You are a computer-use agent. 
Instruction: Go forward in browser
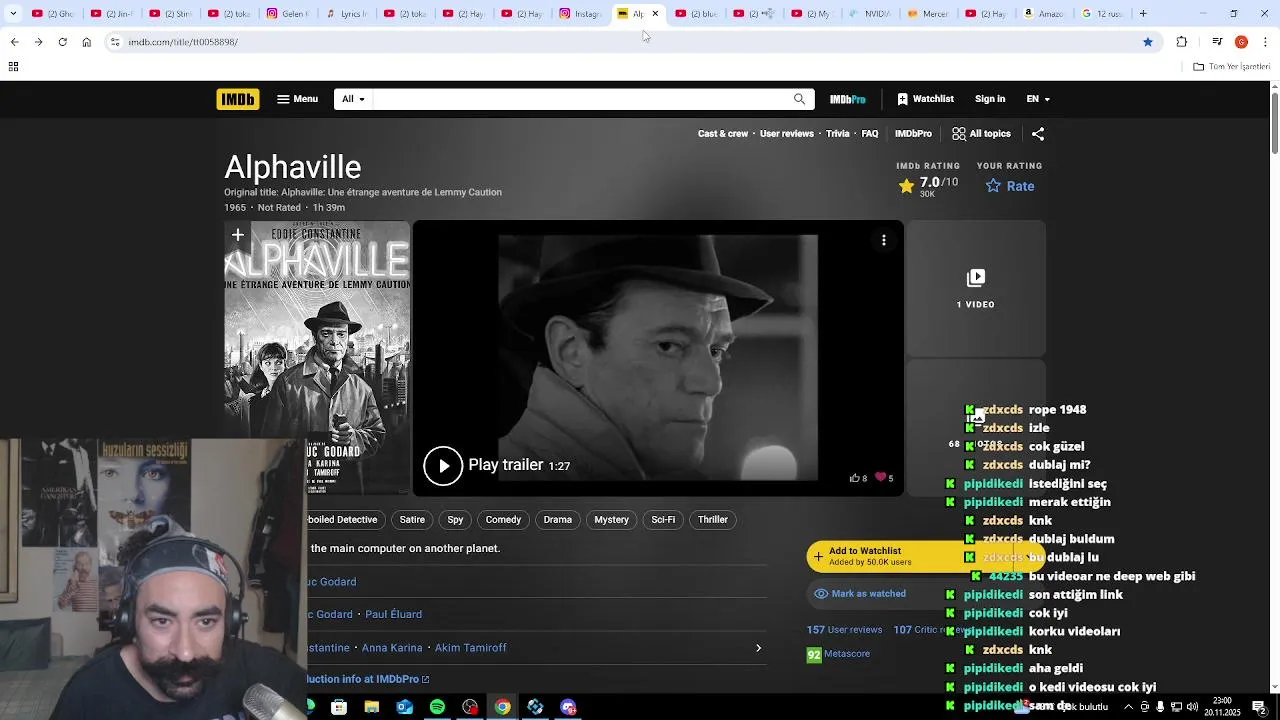point(38,42)
